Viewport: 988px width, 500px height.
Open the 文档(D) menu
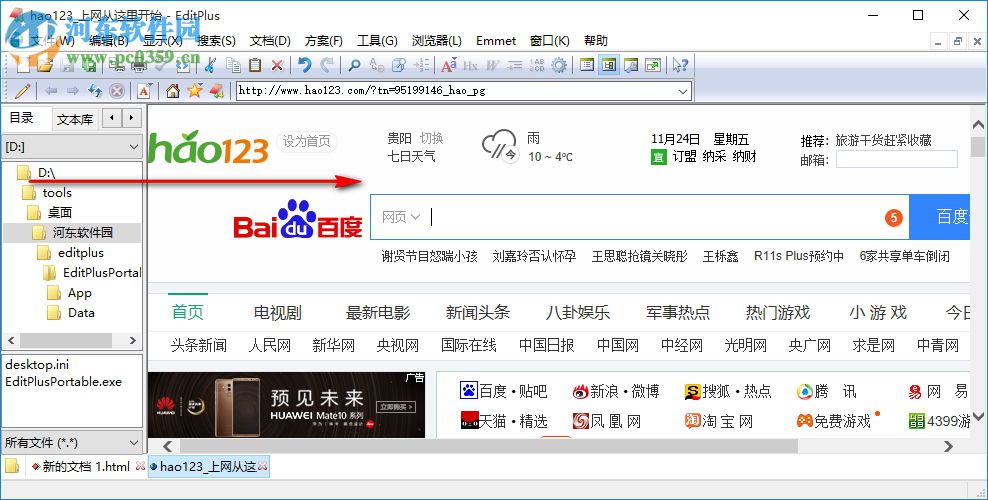pos(270,41)
